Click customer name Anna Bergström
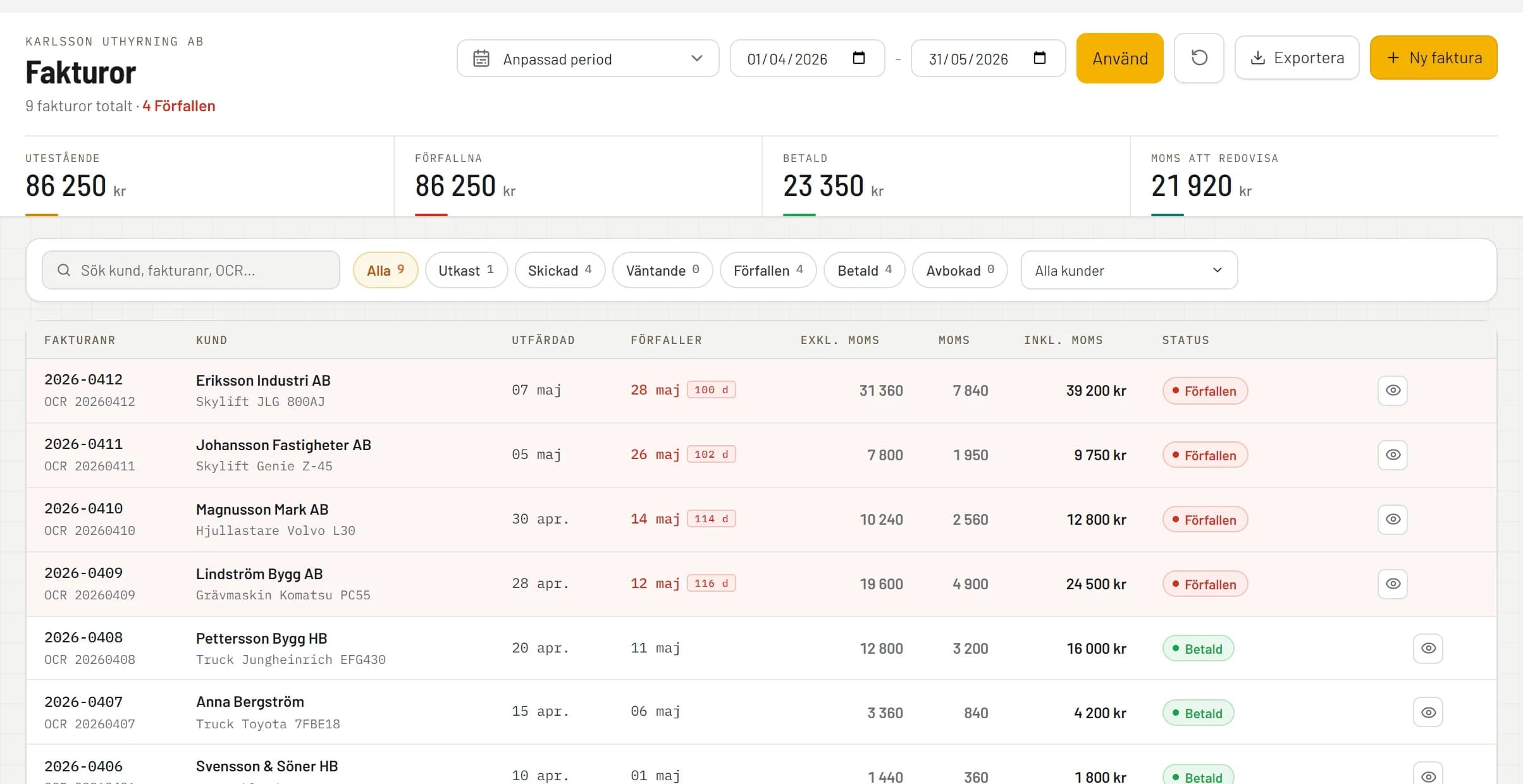1523x784 pixels. 250,702
